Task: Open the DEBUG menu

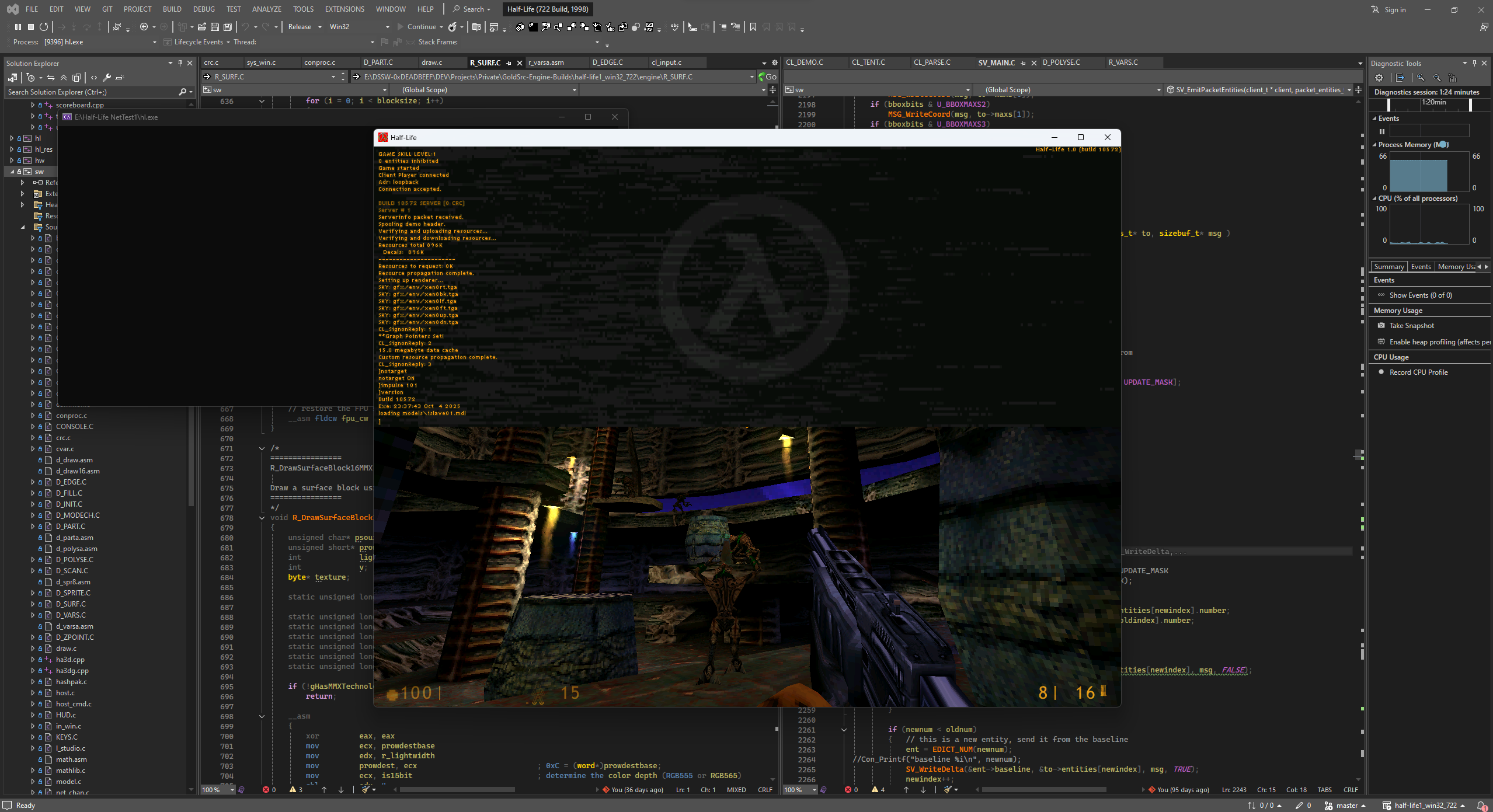Action: click(204, 9)
